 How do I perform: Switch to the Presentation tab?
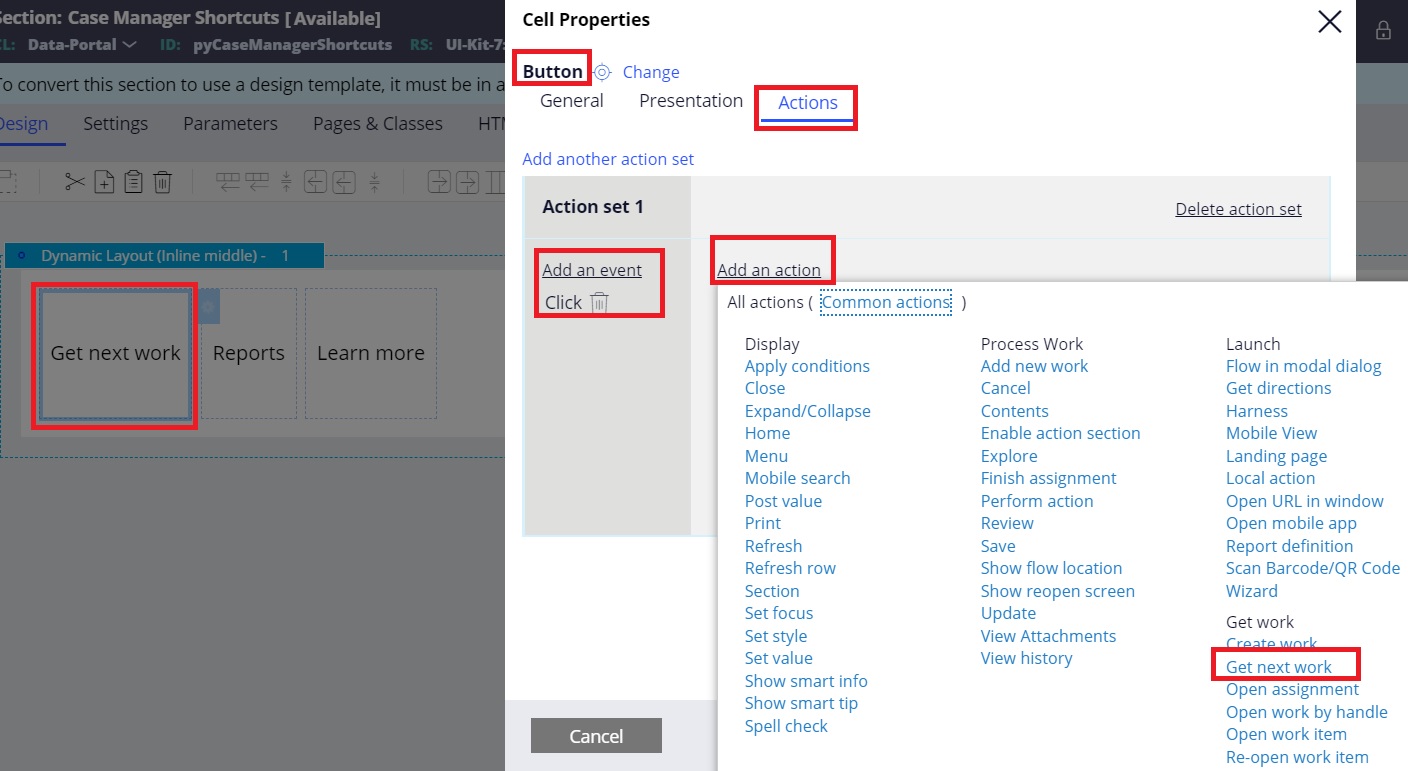(x=690, y=100)
